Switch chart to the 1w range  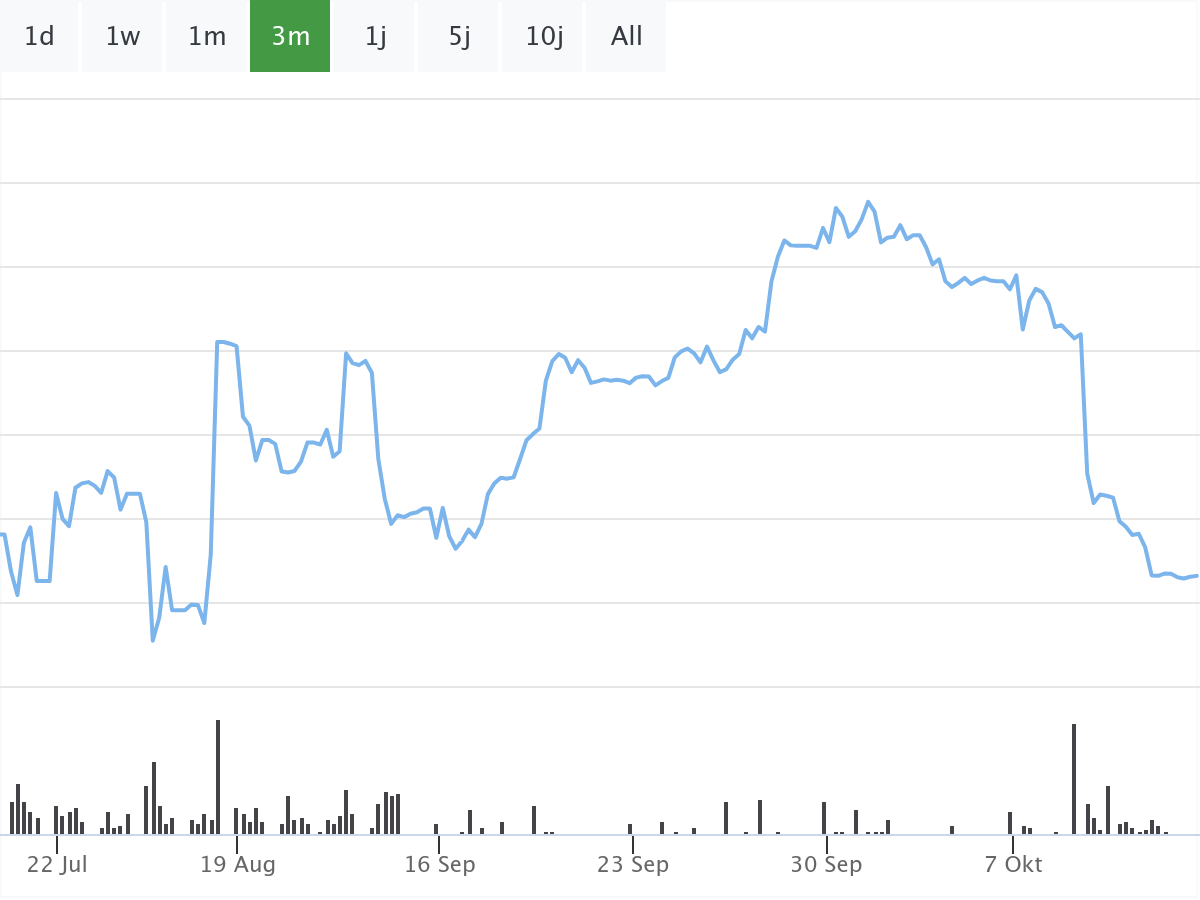pyautogui.click(x=123, y=37)
